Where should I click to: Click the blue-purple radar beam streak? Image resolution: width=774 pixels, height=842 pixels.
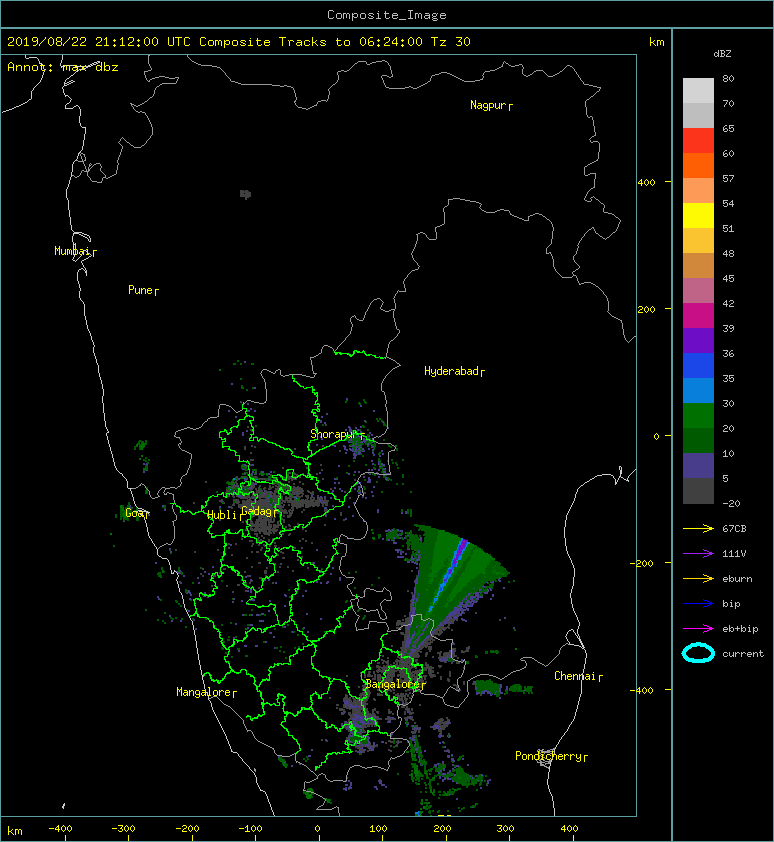[449, 574]
